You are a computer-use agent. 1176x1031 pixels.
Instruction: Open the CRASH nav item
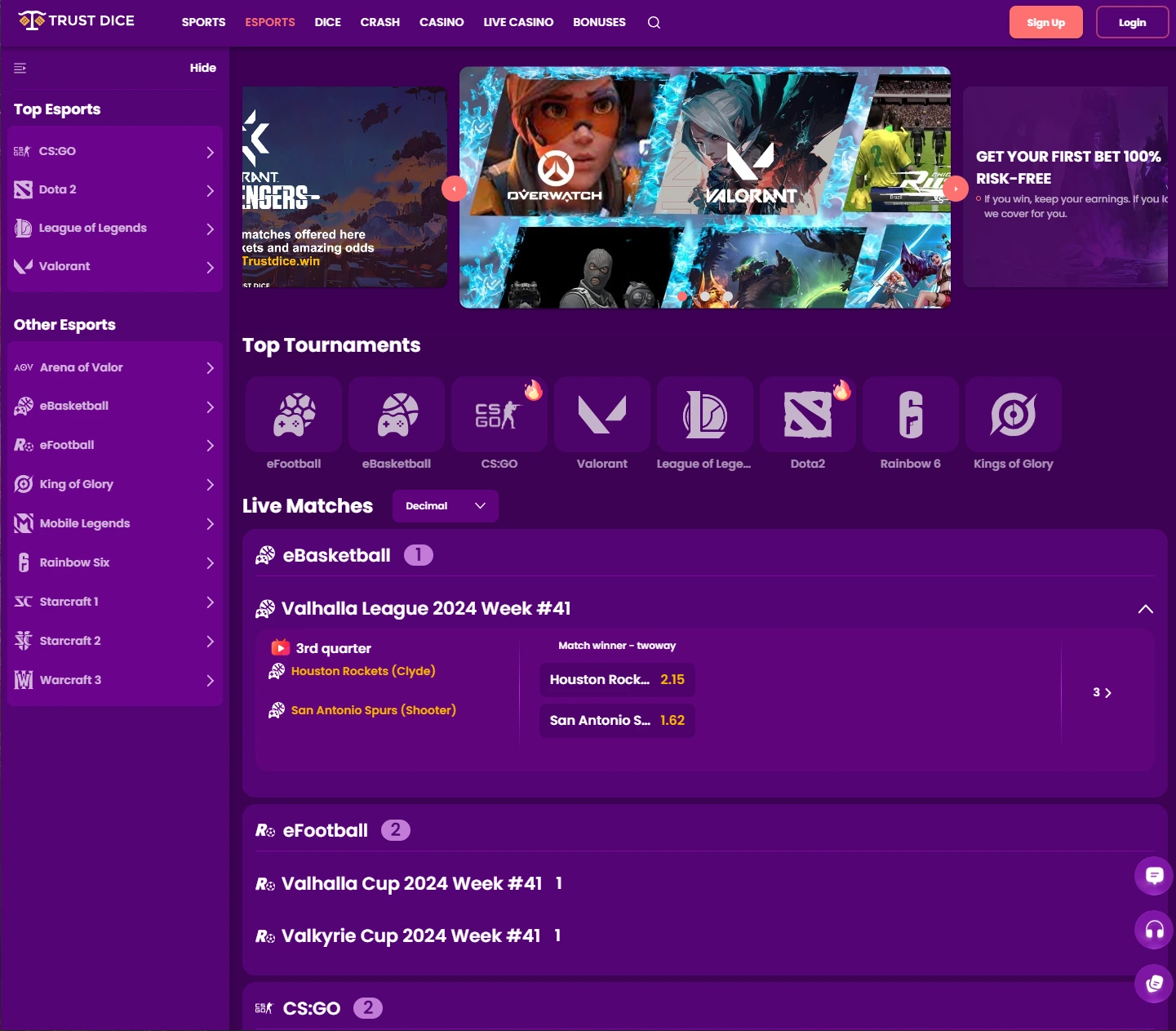380,22
